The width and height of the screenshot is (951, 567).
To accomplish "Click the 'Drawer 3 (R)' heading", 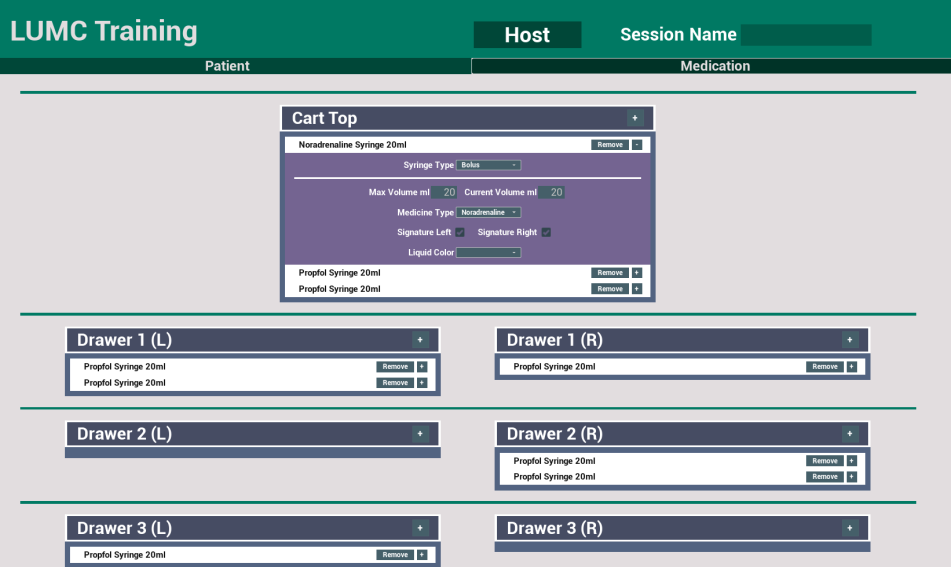I will [554, 528].
